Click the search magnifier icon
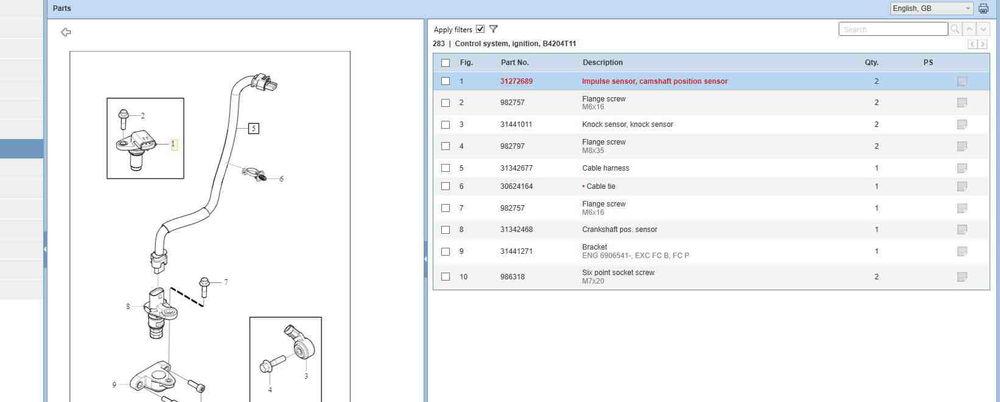The height and width of the screenshot is (402, 1000). pyautogui.click(x=955, y=30)
